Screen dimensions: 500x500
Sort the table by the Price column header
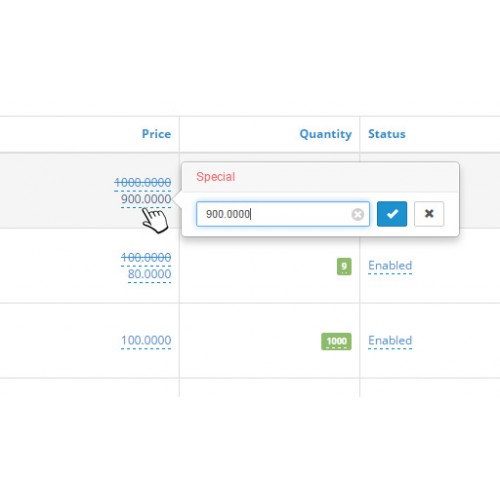coord(156,134)
